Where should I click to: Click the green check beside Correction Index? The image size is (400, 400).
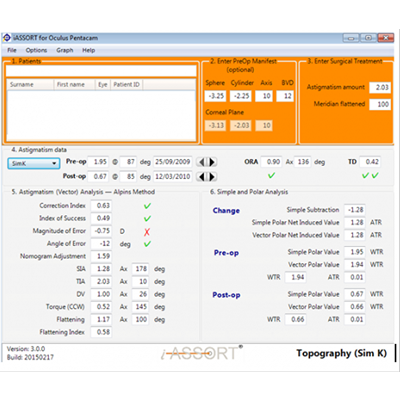click(x=147, y=206)
